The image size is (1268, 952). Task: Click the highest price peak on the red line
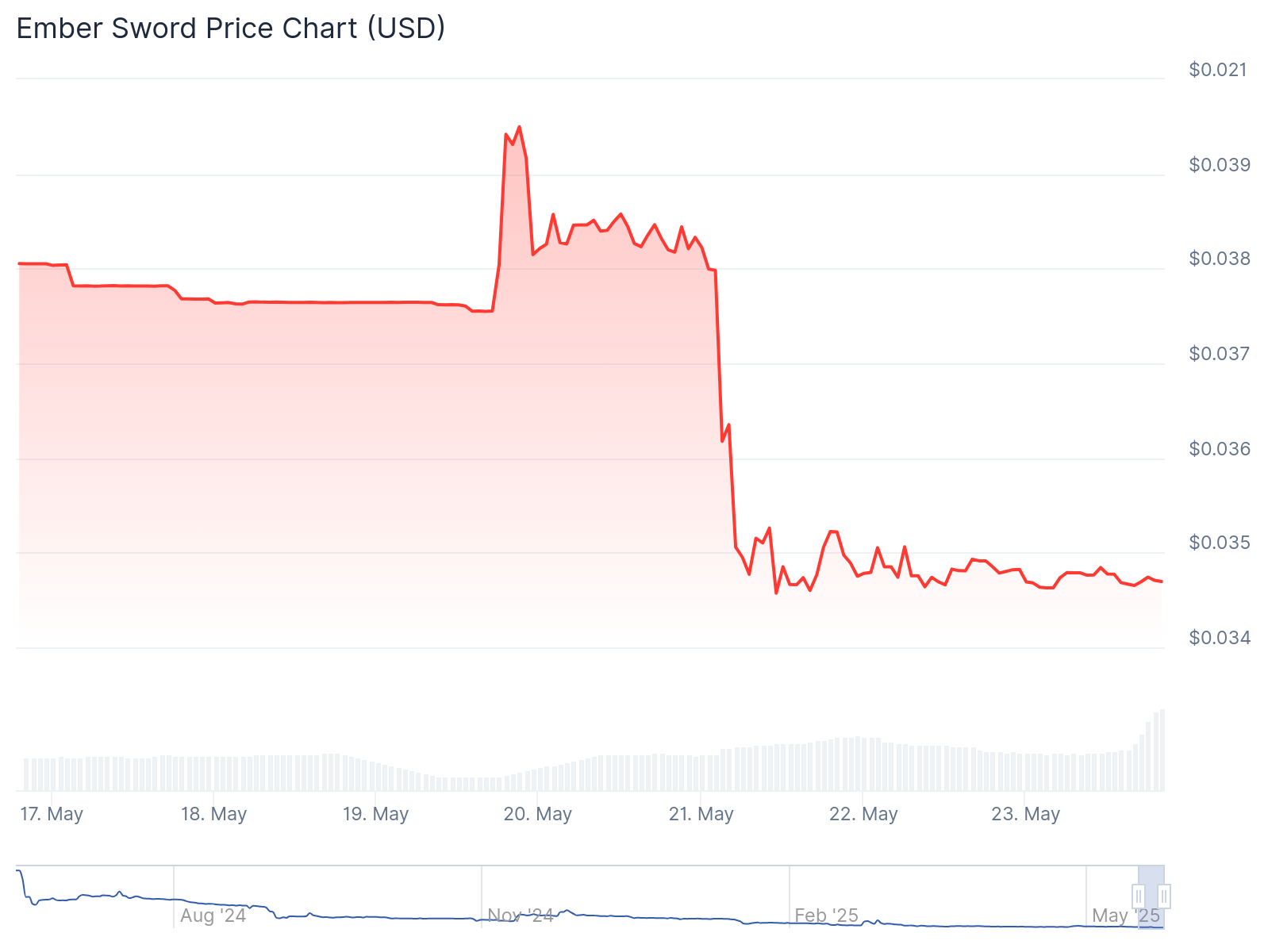(519, 127)
